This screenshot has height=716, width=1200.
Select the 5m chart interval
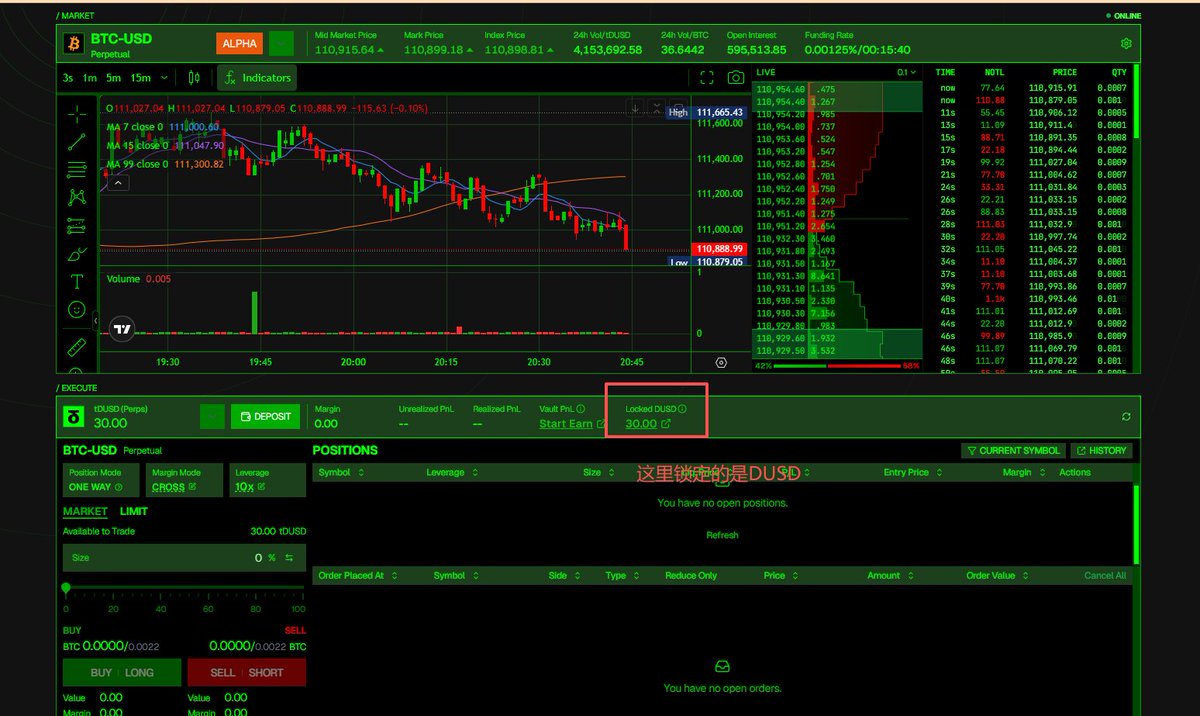114,77
